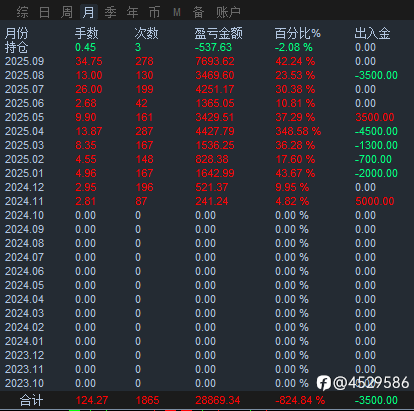Click the -537.63 holding profit value
The width and height of the screenshot is (414, 411).
click(213, 47)
